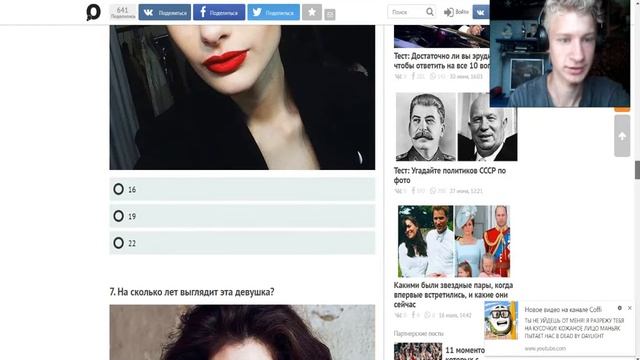
Task: Click the page vertical scrollbar thumb
Action: coord(637,170)
